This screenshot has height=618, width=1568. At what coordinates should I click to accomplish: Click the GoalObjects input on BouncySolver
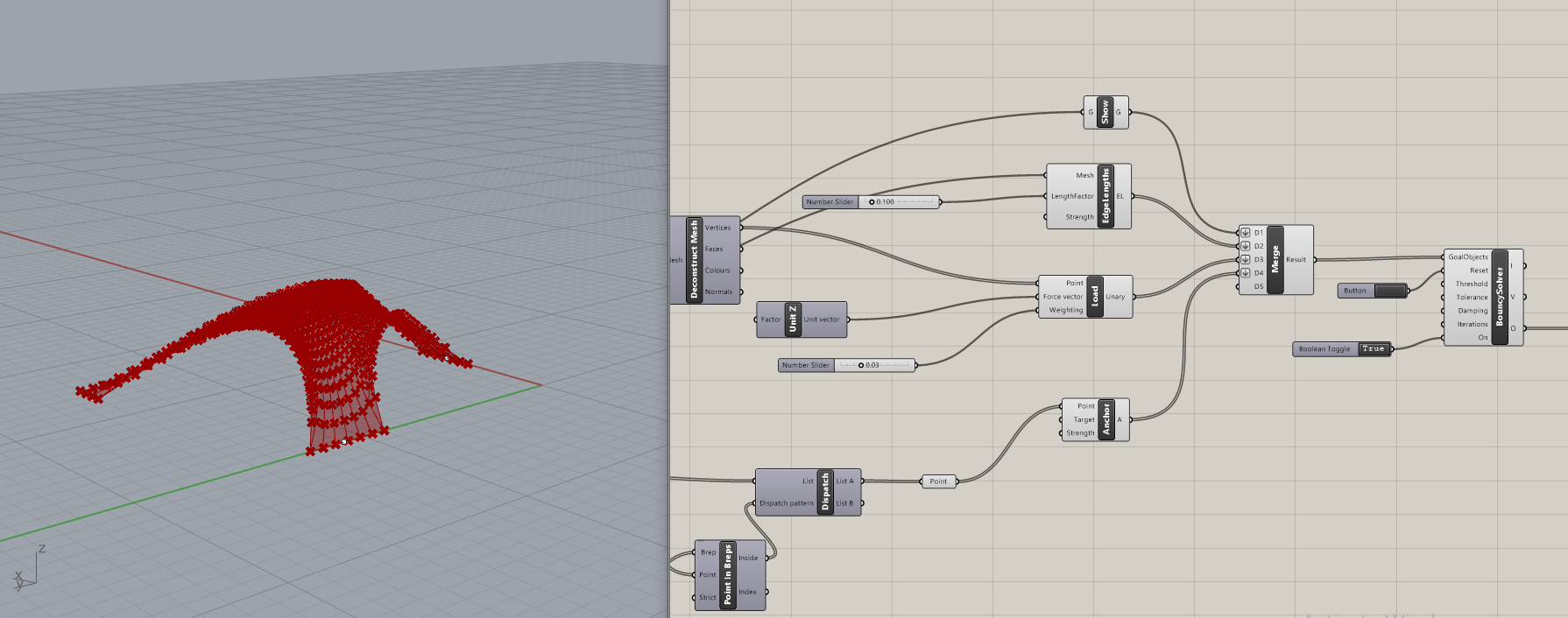[x=1467, y=257]
